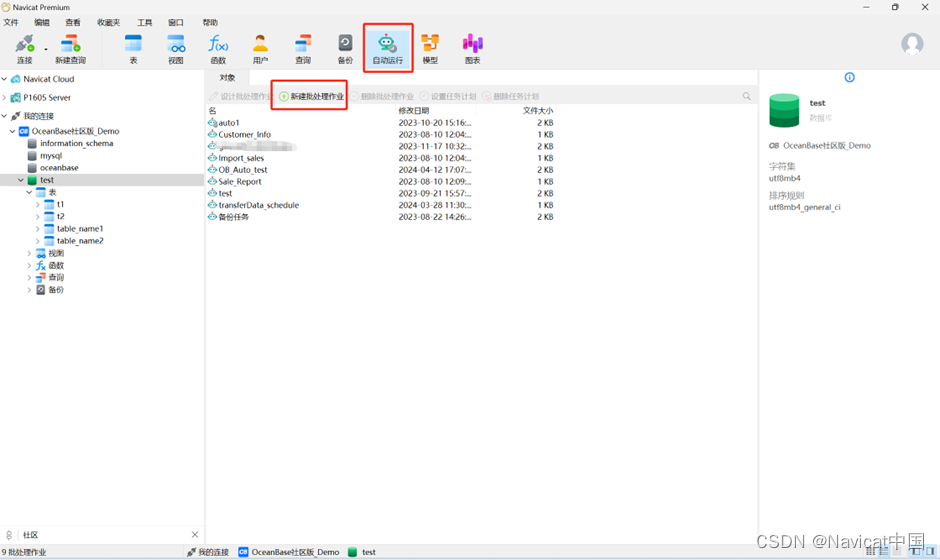Select the auto1 batch job

(228, 122)
